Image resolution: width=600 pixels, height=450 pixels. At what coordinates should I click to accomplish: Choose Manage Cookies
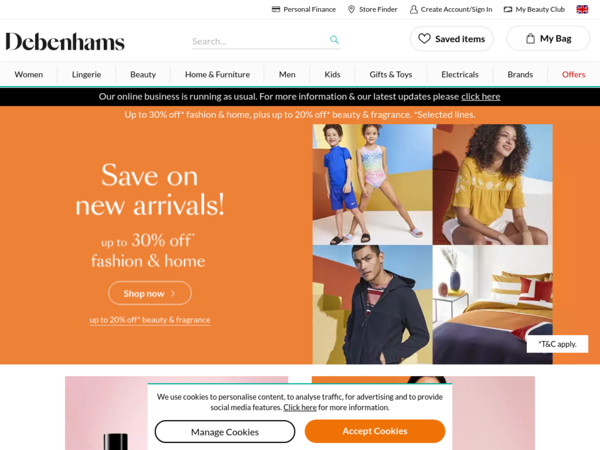[225, 432]
